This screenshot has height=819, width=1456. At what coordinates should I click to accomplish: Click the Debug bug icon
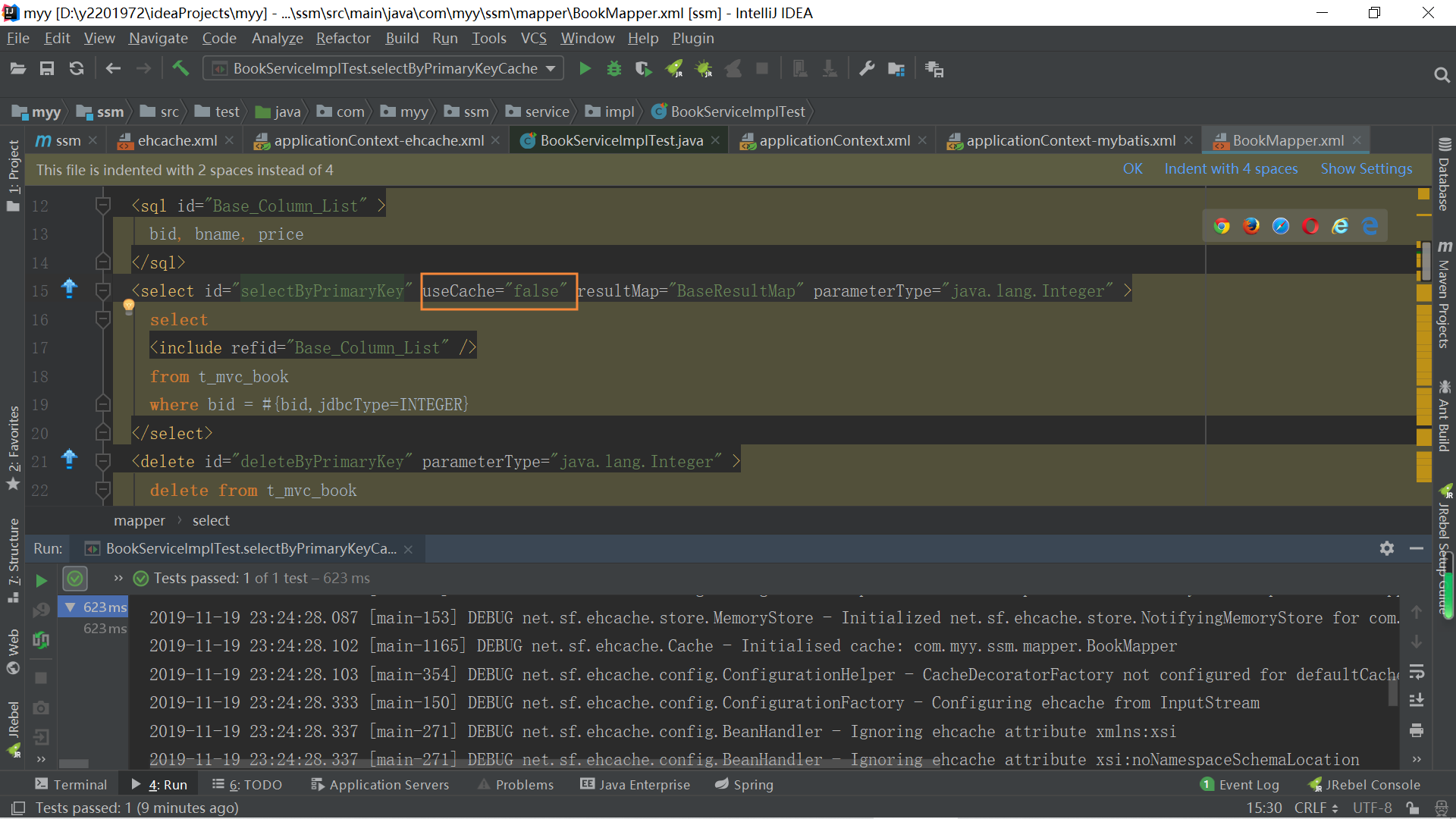614,69
